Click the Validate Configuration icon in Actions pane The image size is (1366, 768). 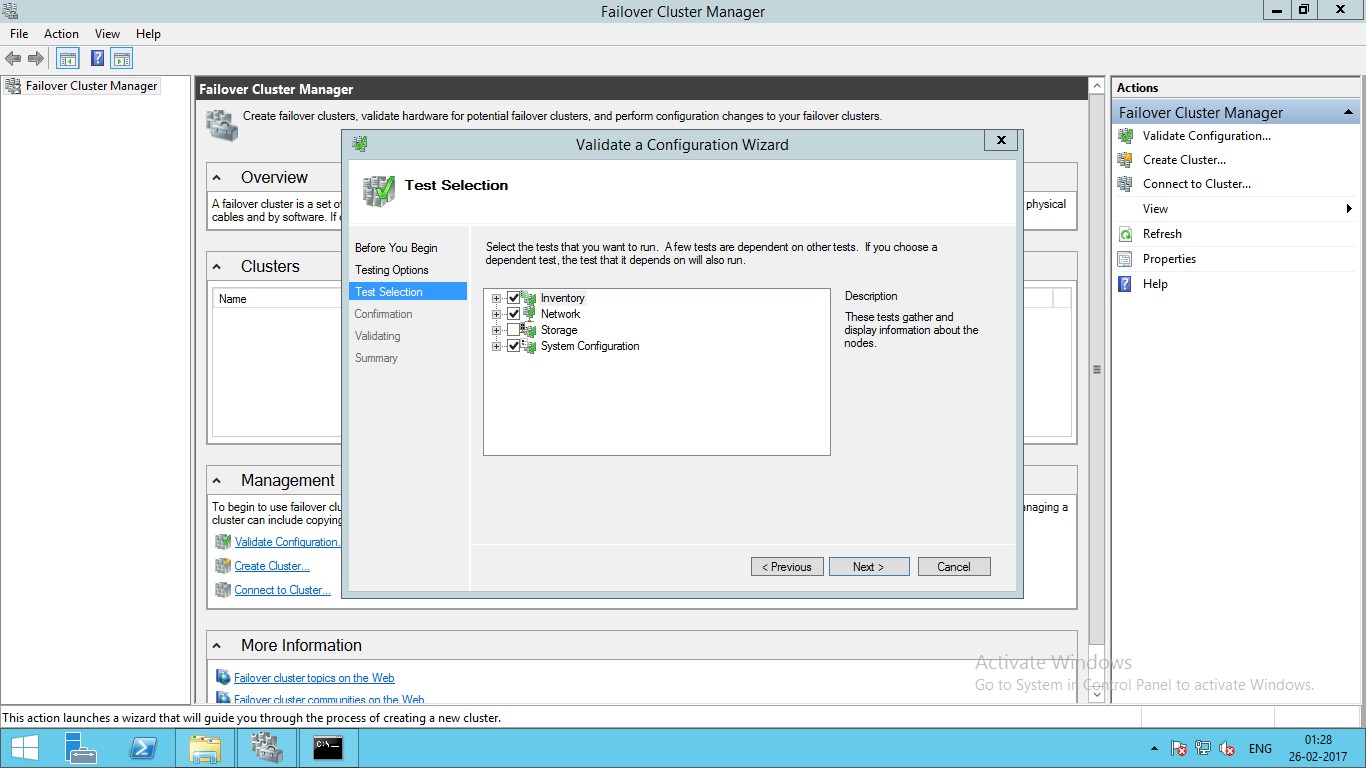pos(1125,136)
